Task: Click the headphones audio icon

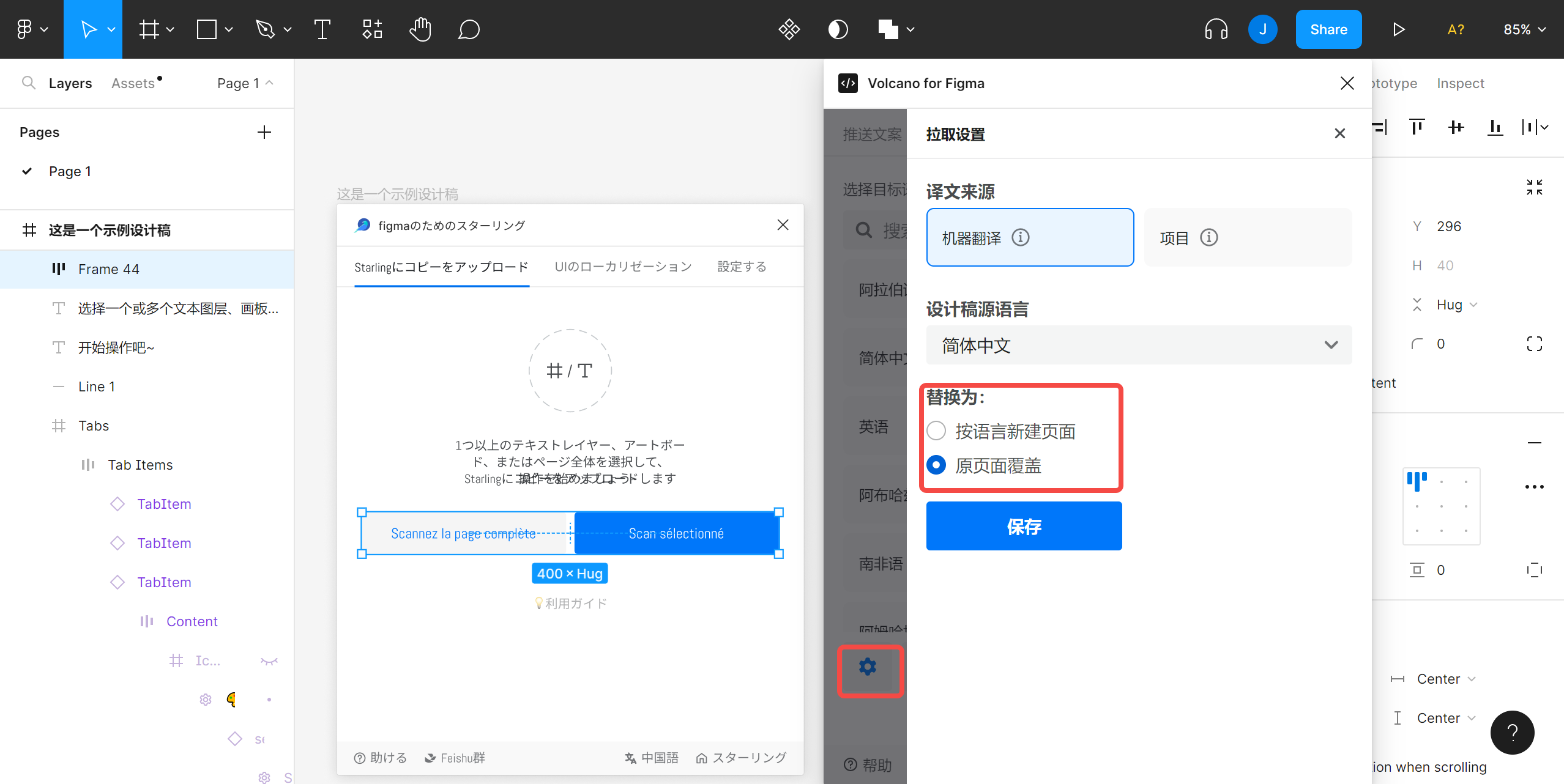Action: (1216, 29)
